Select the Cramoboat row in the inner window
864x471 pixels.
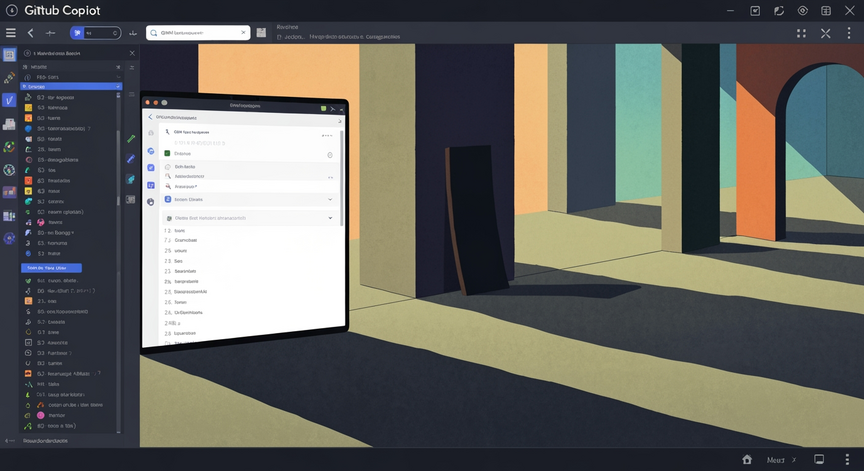pyautogui.click(x=250, y=240)
